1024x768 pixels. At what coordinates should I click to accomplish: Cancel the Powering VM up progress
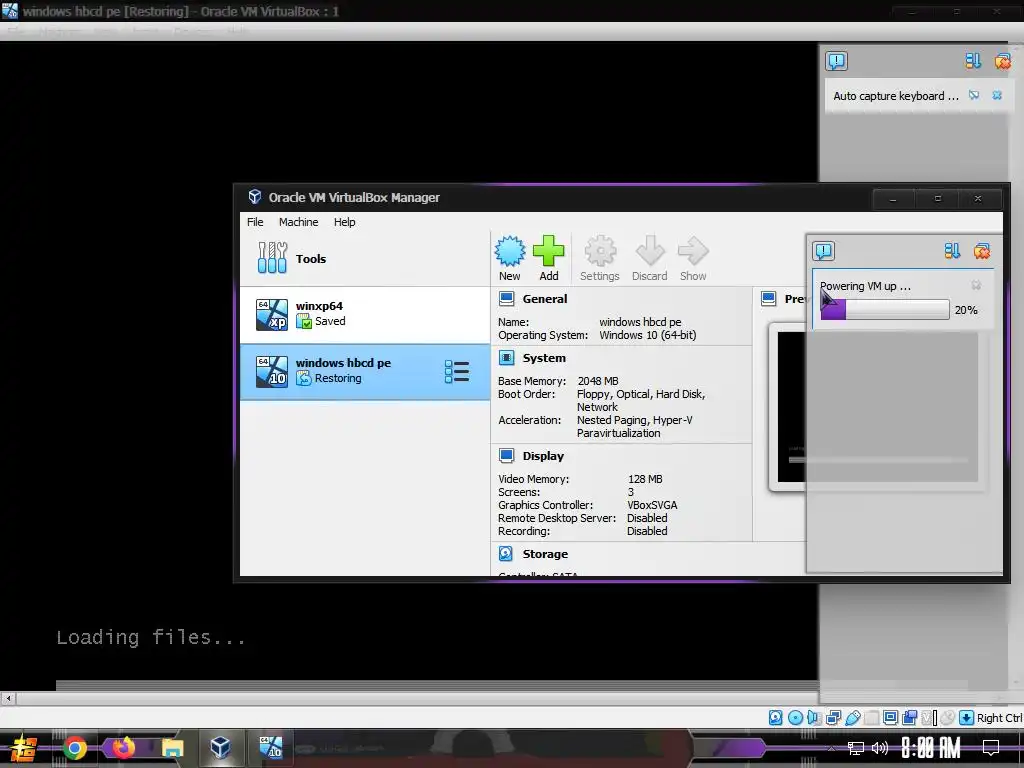[x=976, y=285]
